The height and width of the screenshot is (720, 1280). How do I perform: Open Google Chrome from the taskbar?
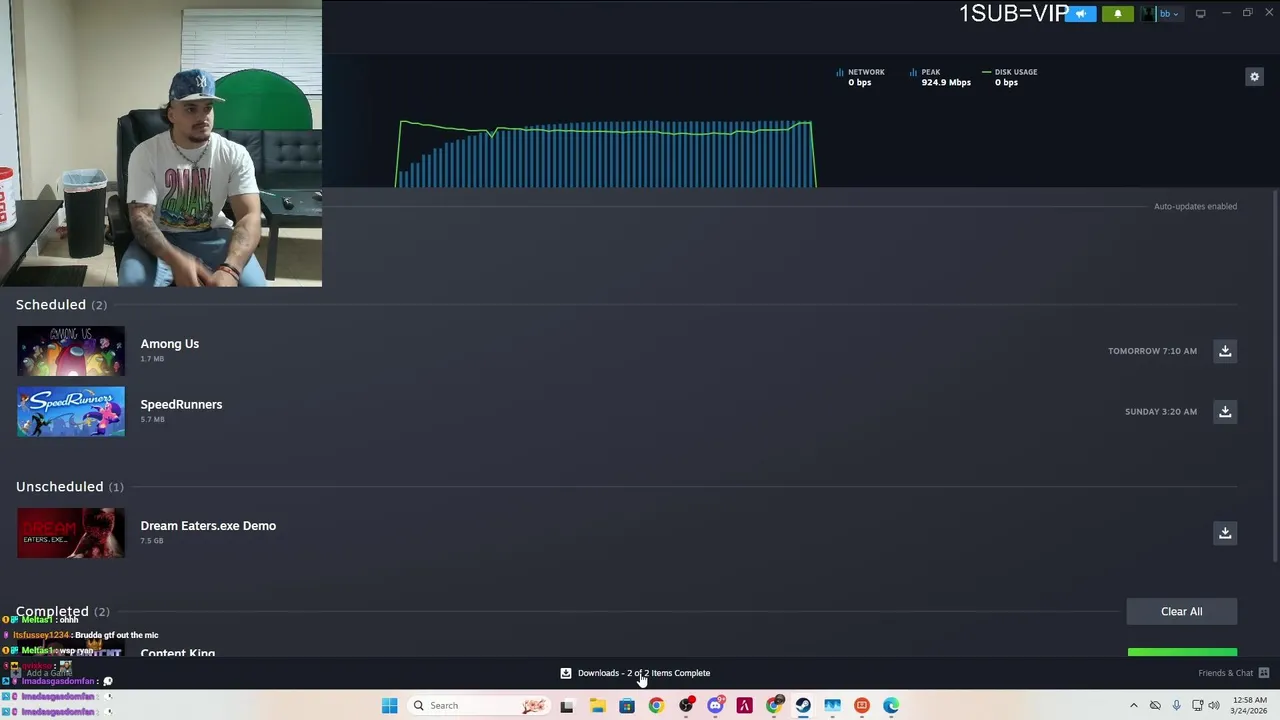pos(656,706)
